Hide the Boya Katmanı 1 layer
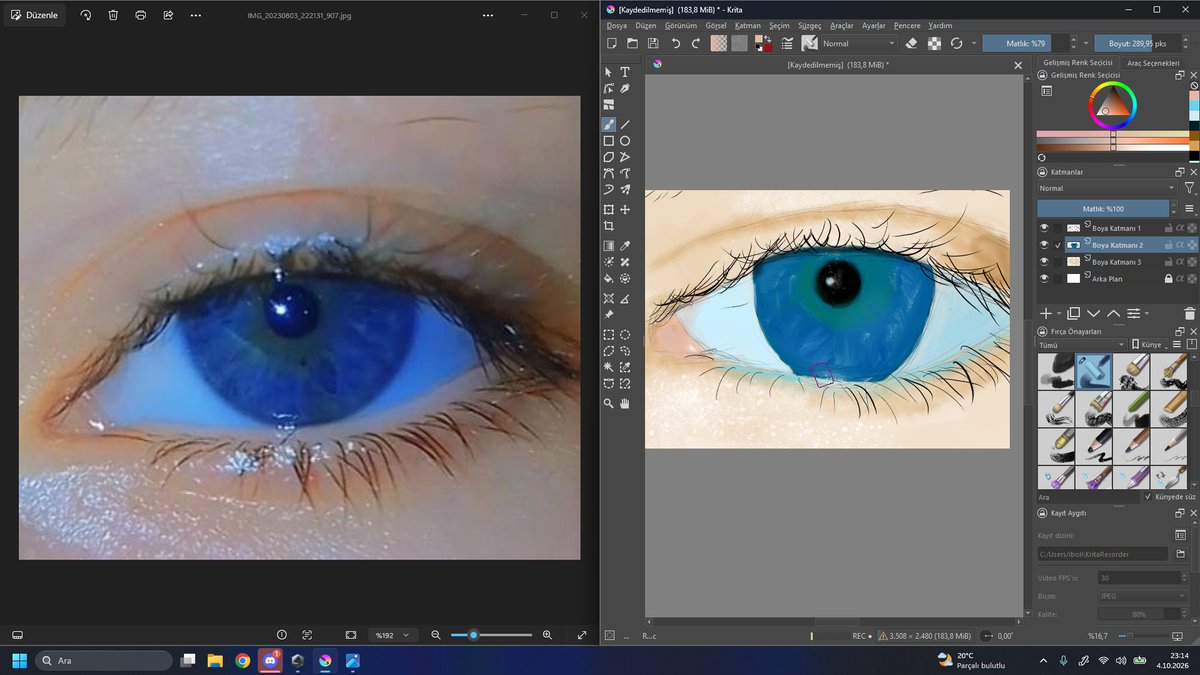The width and height of the screenshot is (1200, 675). click(1044, 228)
